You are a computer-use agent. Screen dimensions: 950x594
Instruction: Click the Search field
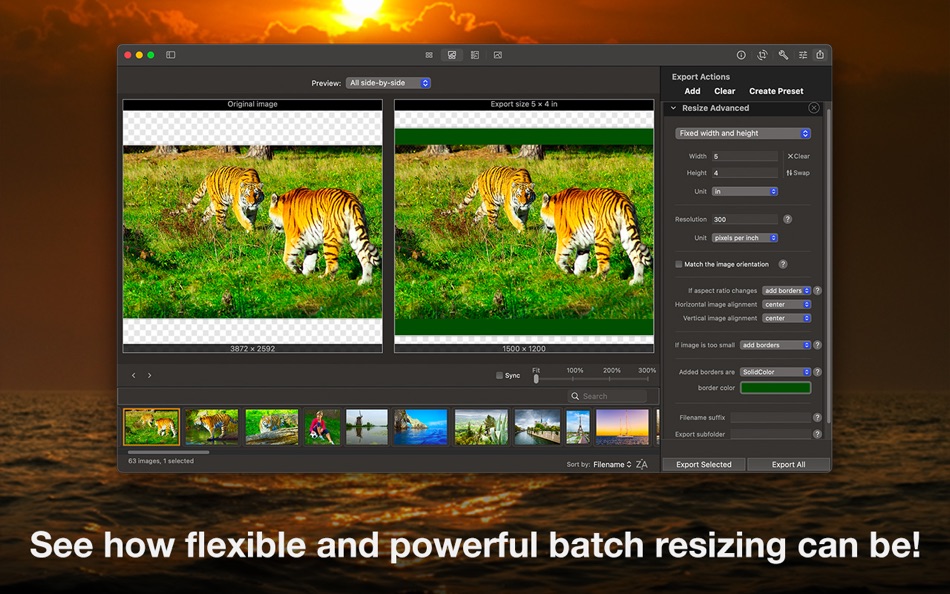pyautogui.click(x=608, y=396)
